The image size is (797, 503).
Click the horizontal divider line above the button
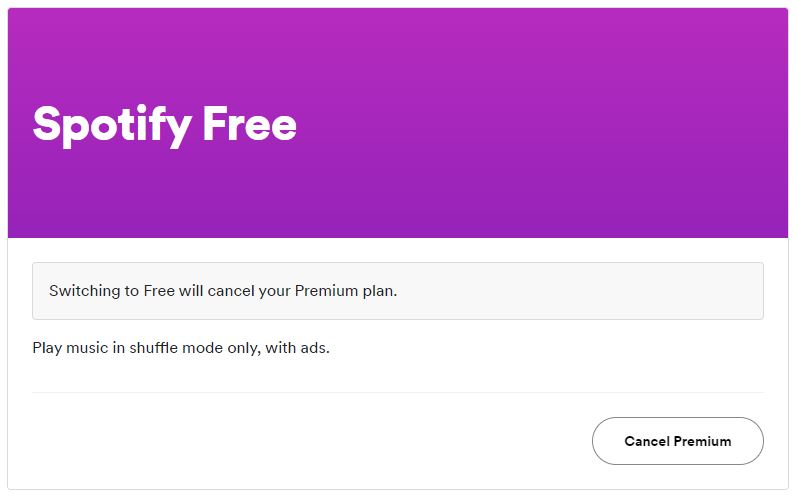398,392
